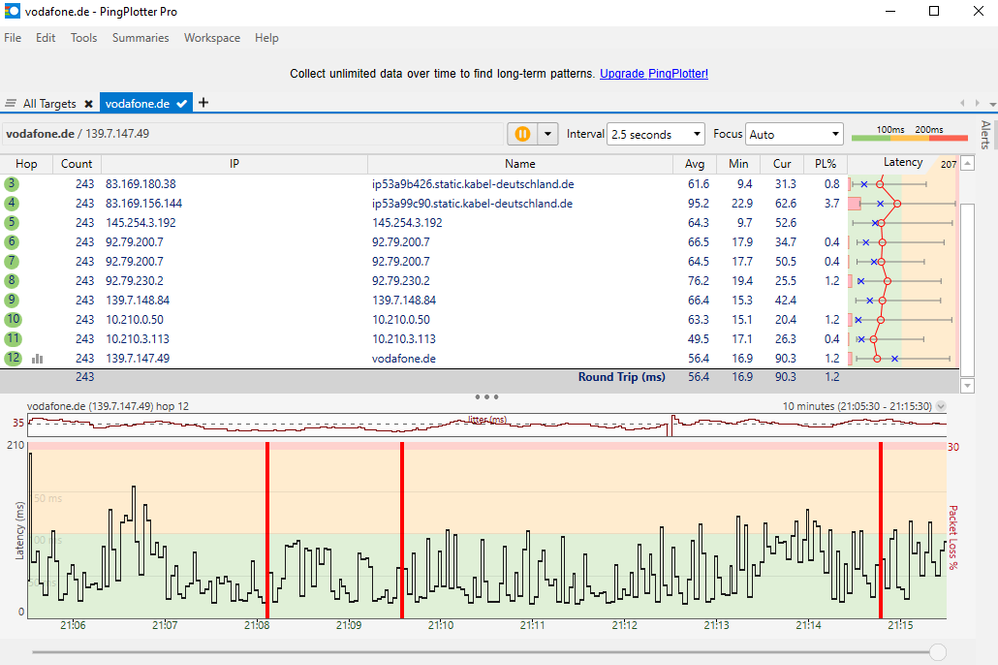This screenshot has height=665, width=998.
Task: Open the Interval 2.5 seconds dropdown
Action: click(656, 134)
